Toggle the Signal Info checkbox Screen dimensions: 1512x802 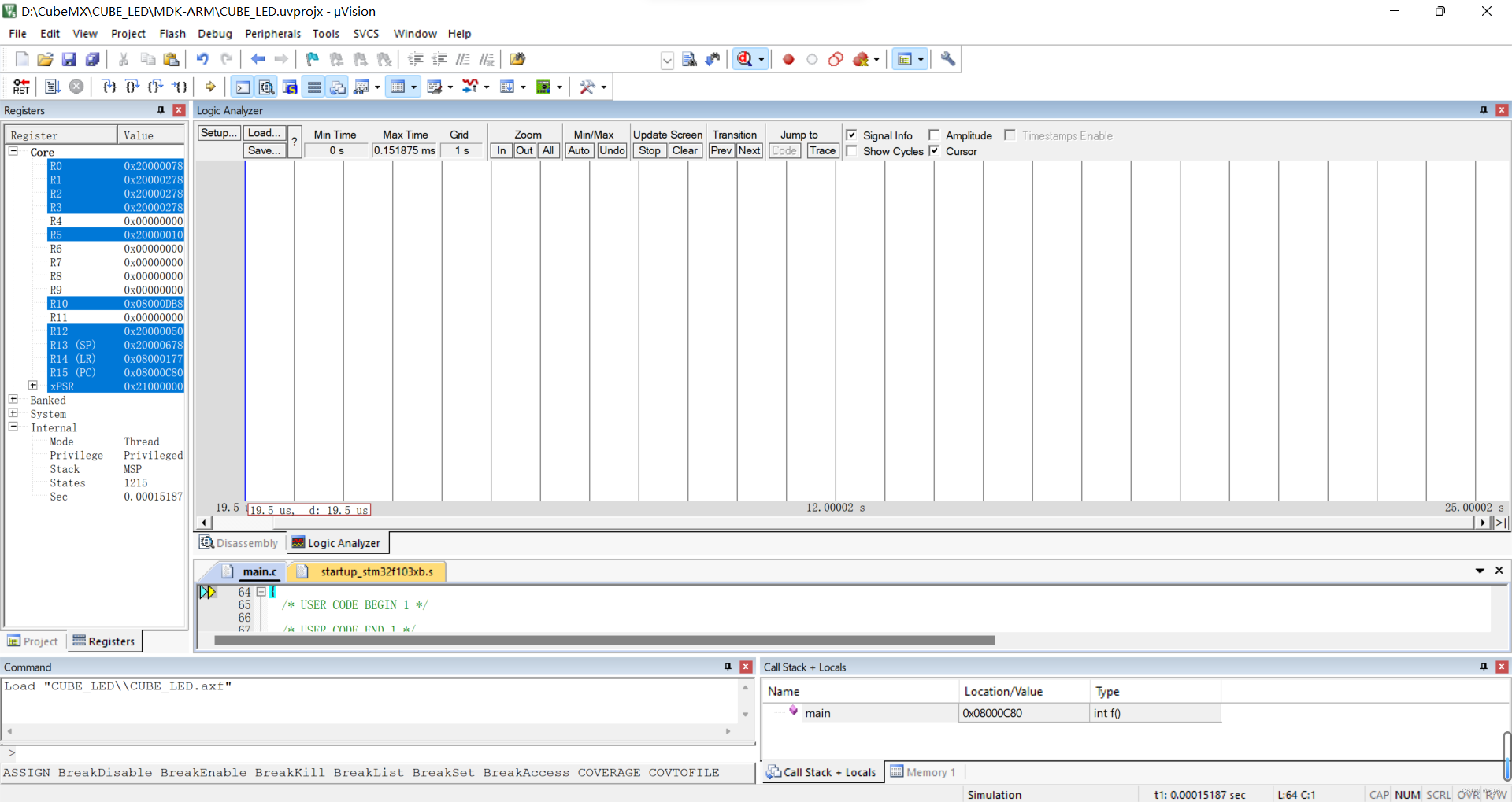[x=851, y=135]
